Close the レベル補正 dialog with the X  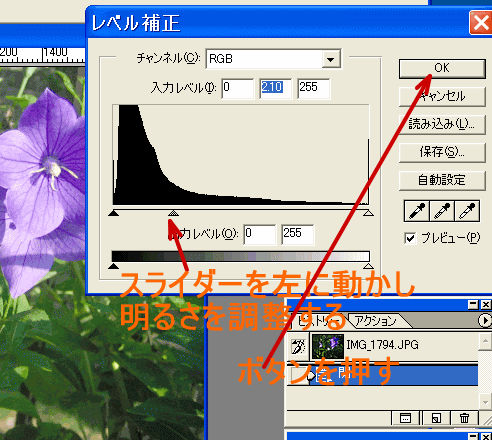click(480, 22)
